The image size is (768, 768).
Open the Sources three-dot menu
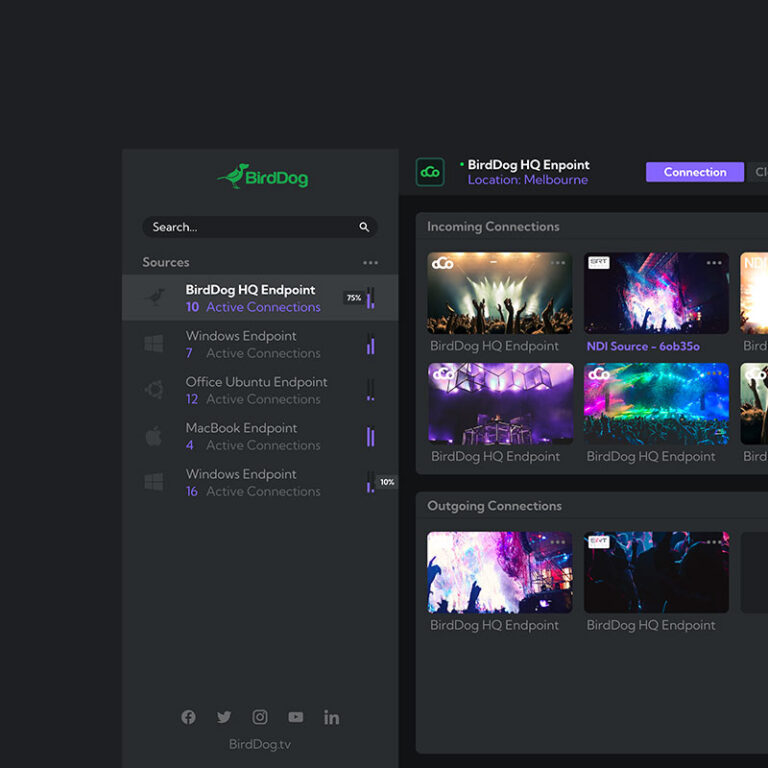(x=370, y=263)
